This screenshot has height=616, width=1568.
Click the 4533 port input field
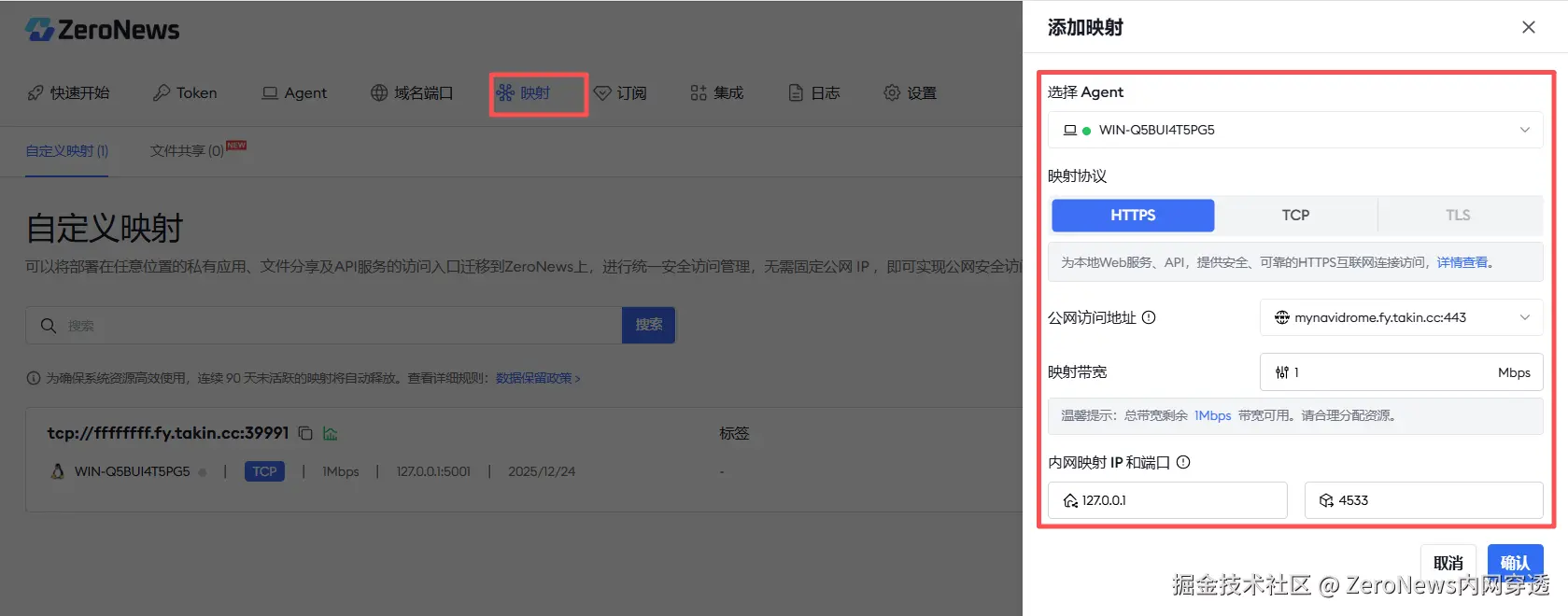pyautogui.click(x=1423, y=500)
